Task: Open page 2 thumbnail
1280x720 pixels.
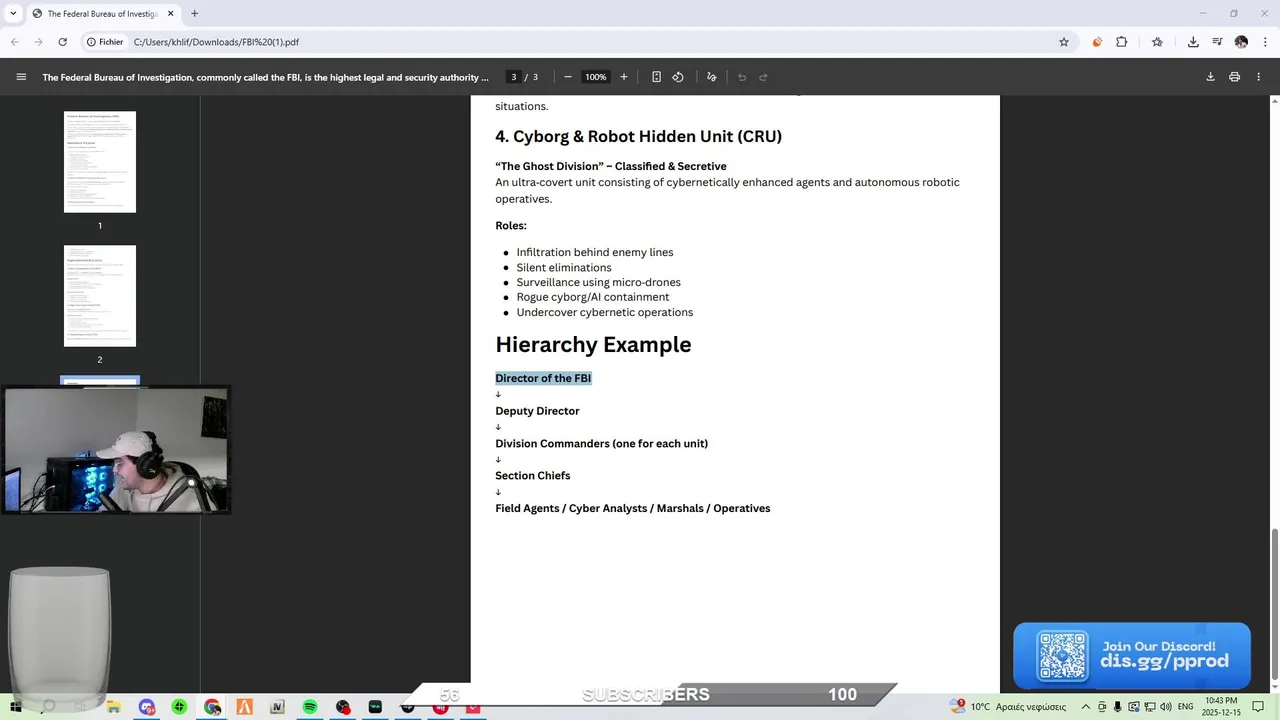Action: click(x=100, y=296)
